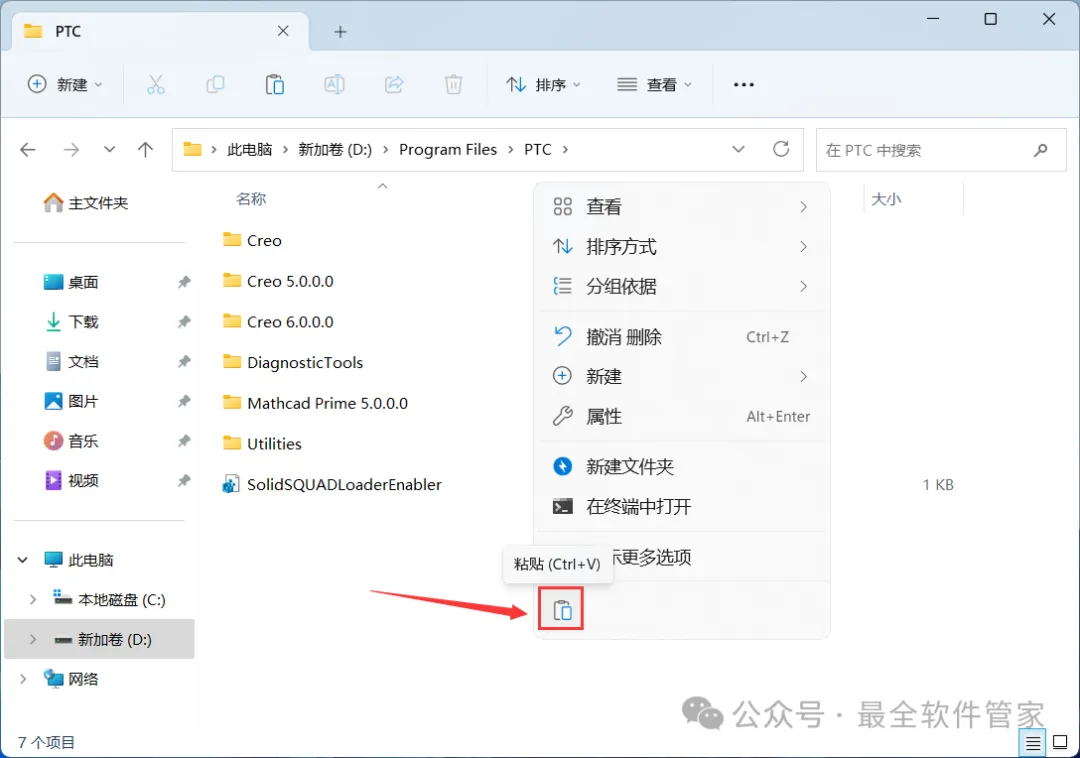The width and height of the screenshot is (1080, 758).
Task: Click the Paste clipboard icon in toolbar
Action: tap(275, 85)
